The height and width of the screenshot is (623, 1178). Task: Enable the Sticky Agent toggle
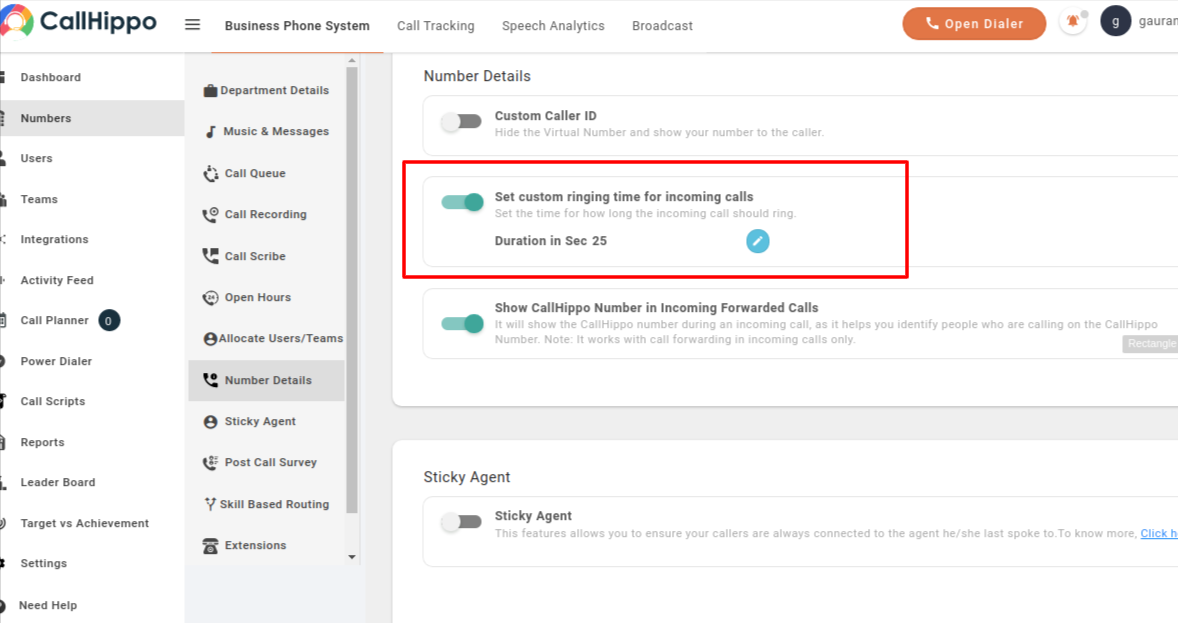[x=461, y=522]
